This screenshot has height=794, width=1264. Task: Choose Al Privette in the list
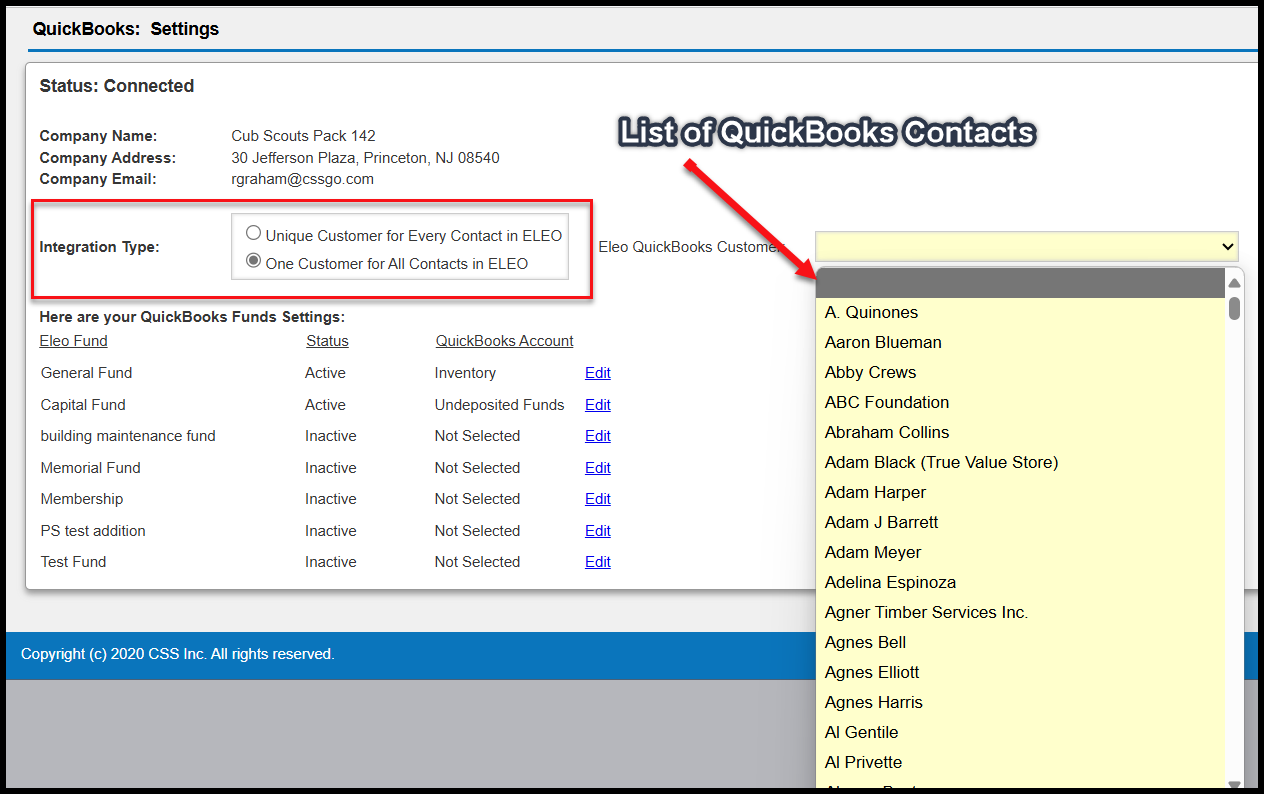tap(1020, 763)
